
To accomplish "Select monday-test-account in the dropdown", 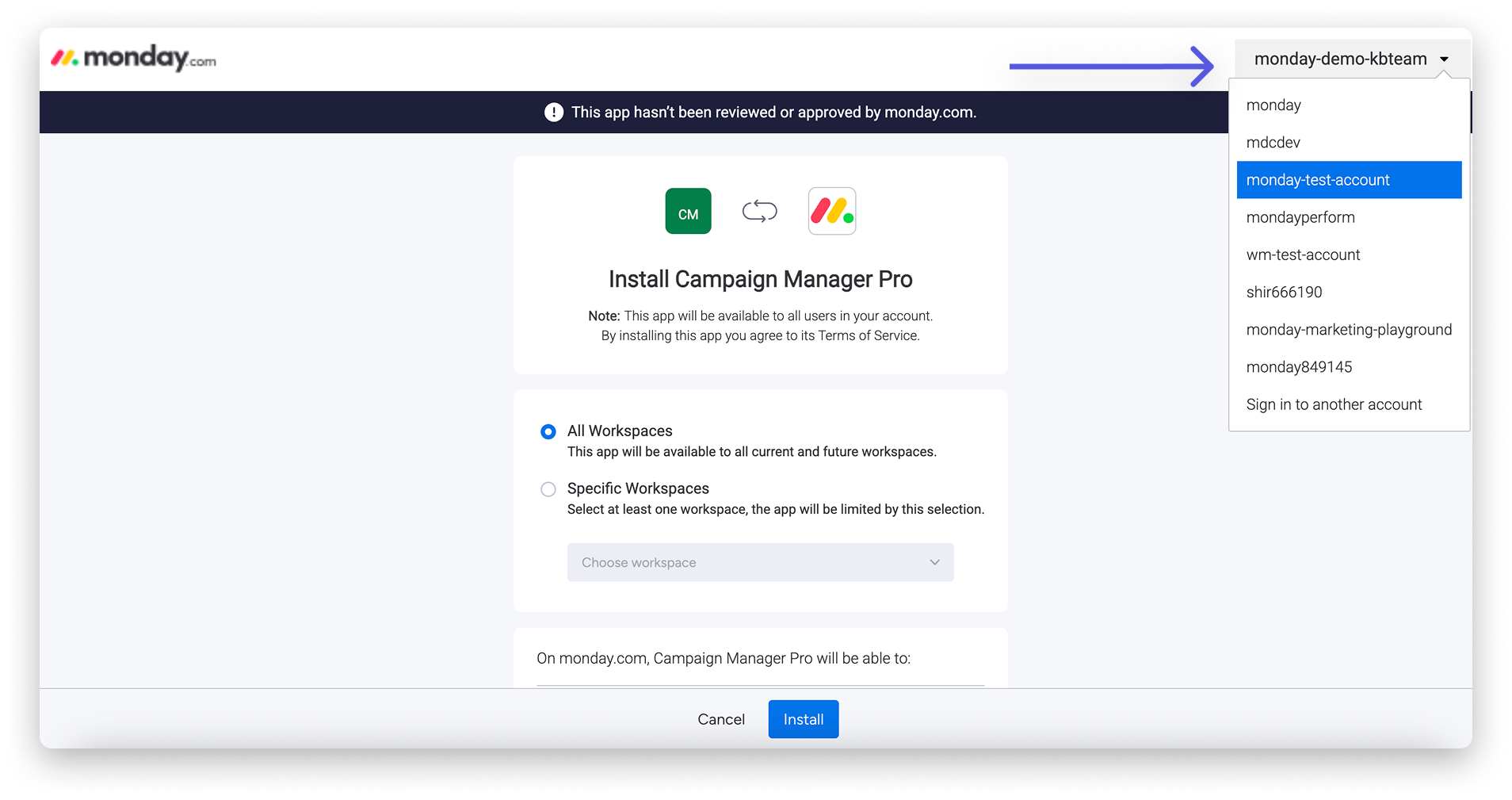I will point(1349,180).
